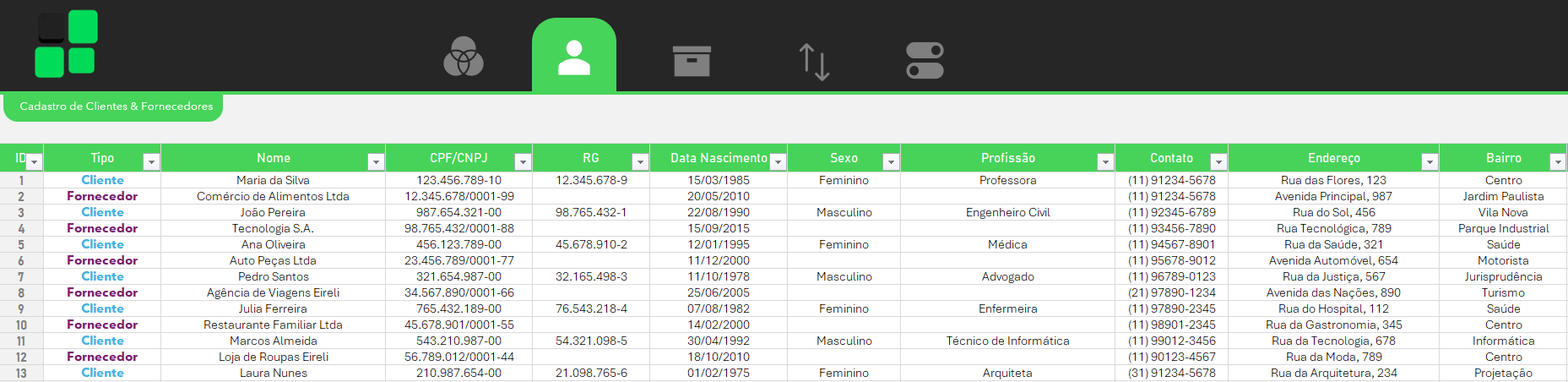
Task: Open the Contato column filter dropdown
Action: coord(1218,161)
